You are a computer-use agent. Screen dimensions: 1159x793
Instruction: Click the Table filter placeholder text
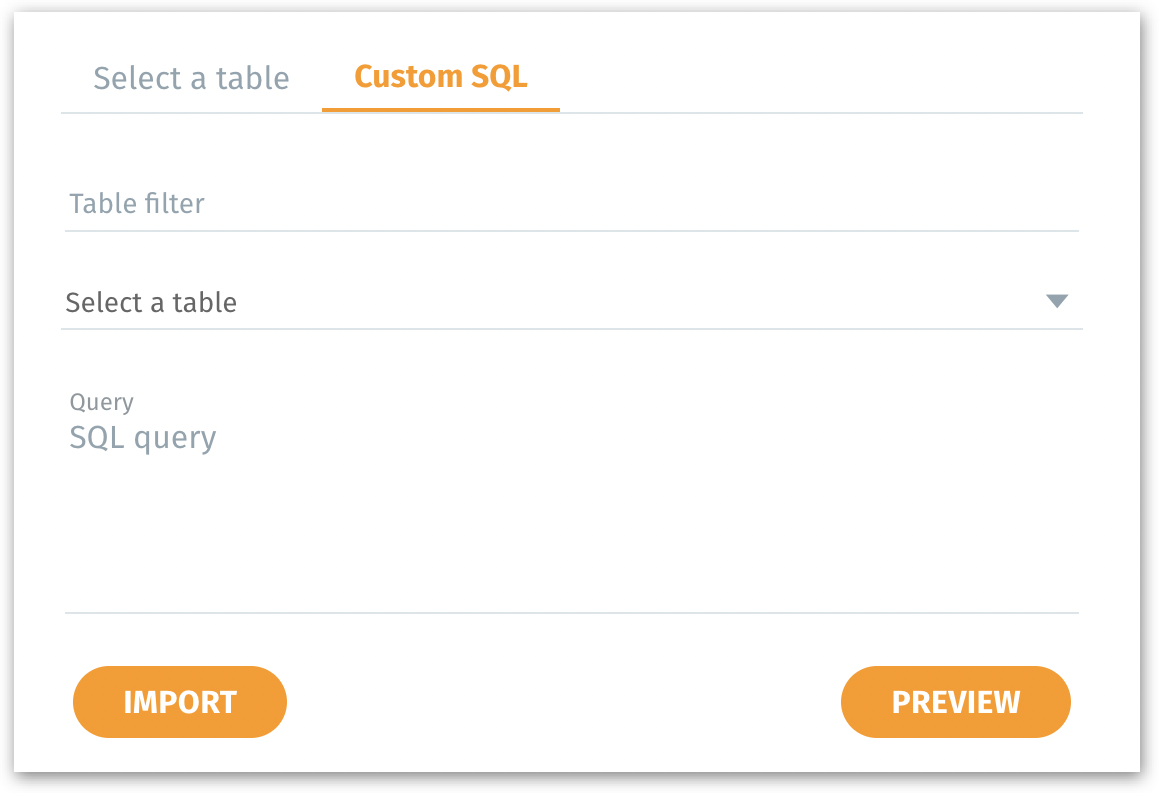pyautogui.click(x=137, y=204)
